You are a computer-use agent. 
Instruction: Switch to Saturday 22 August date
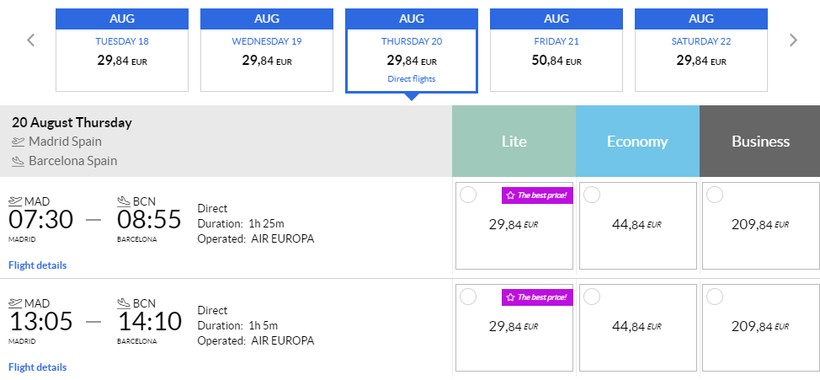701,50
